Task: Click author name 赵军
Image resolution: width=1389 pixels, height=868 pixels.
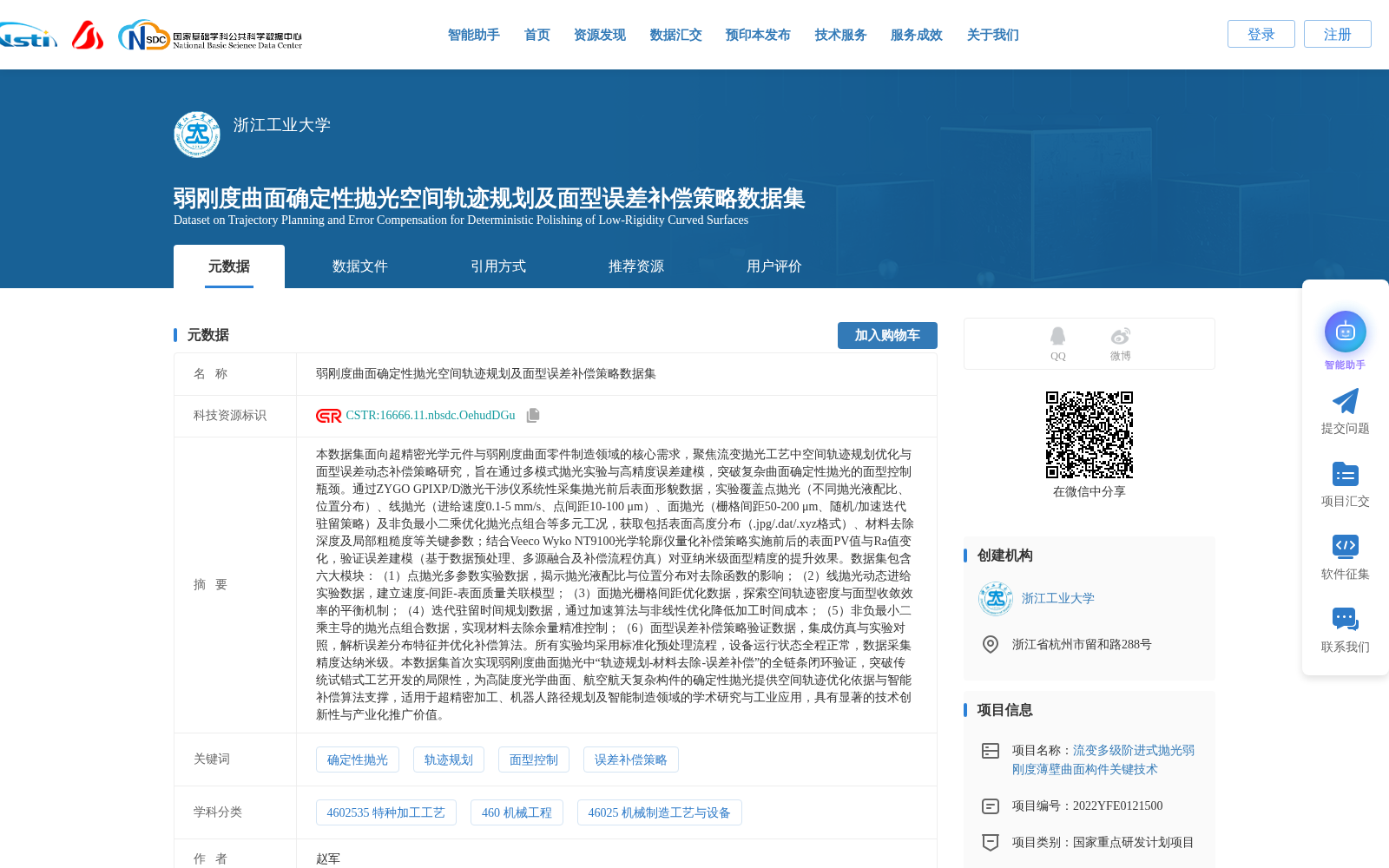Action: point(328,858)
